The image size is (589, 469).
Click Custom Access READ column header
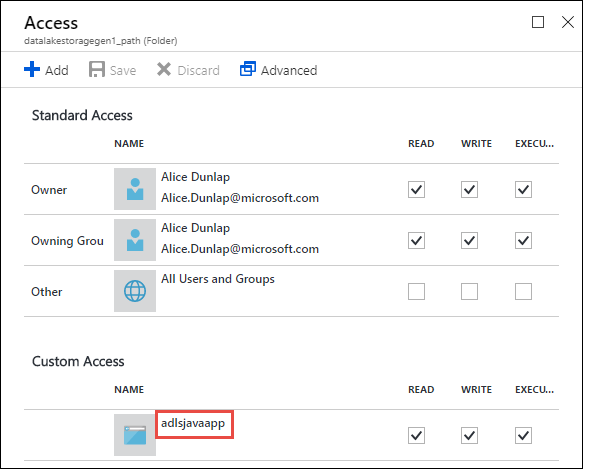pyautogui.click(x=421, y=390)
